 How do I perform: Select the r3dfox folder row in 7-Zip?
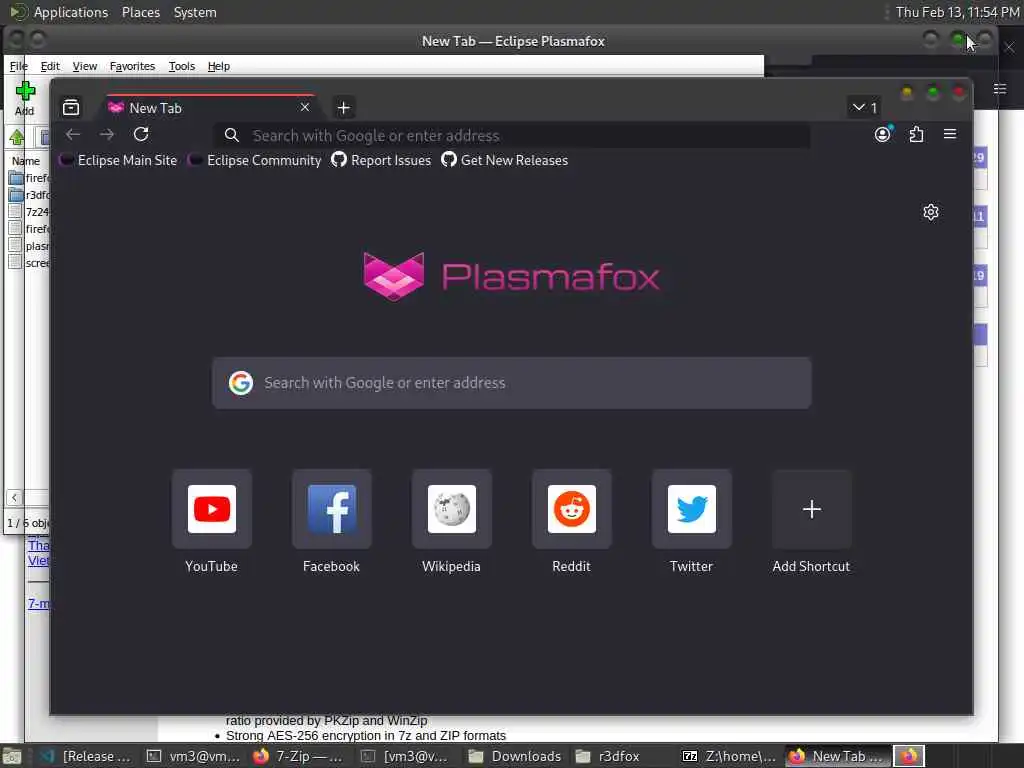[x=29, y=195]
